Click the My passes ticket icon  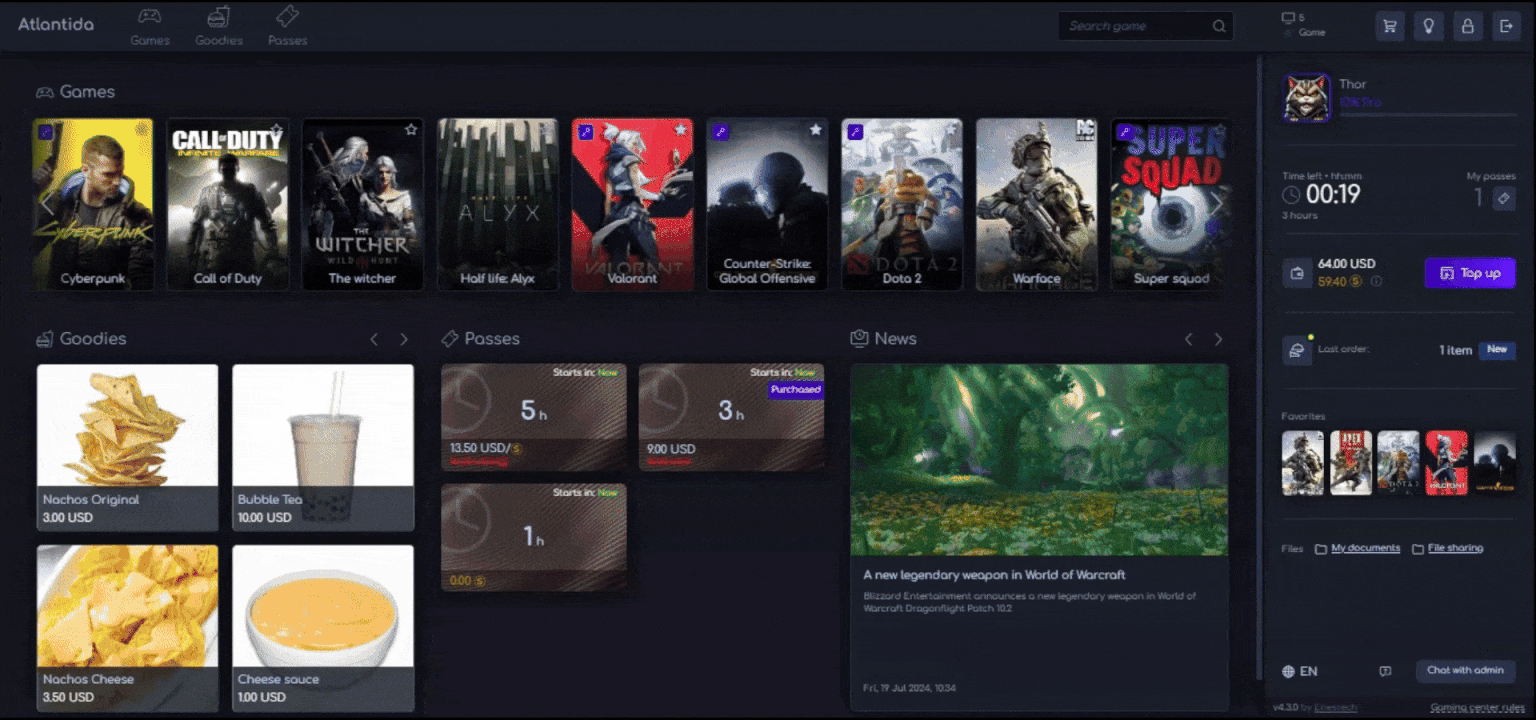1503,199
